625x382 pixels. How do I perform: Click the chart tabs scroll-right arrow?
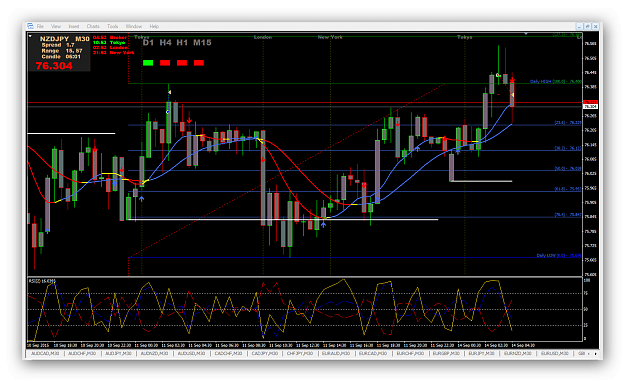click(x=596, y=354)
